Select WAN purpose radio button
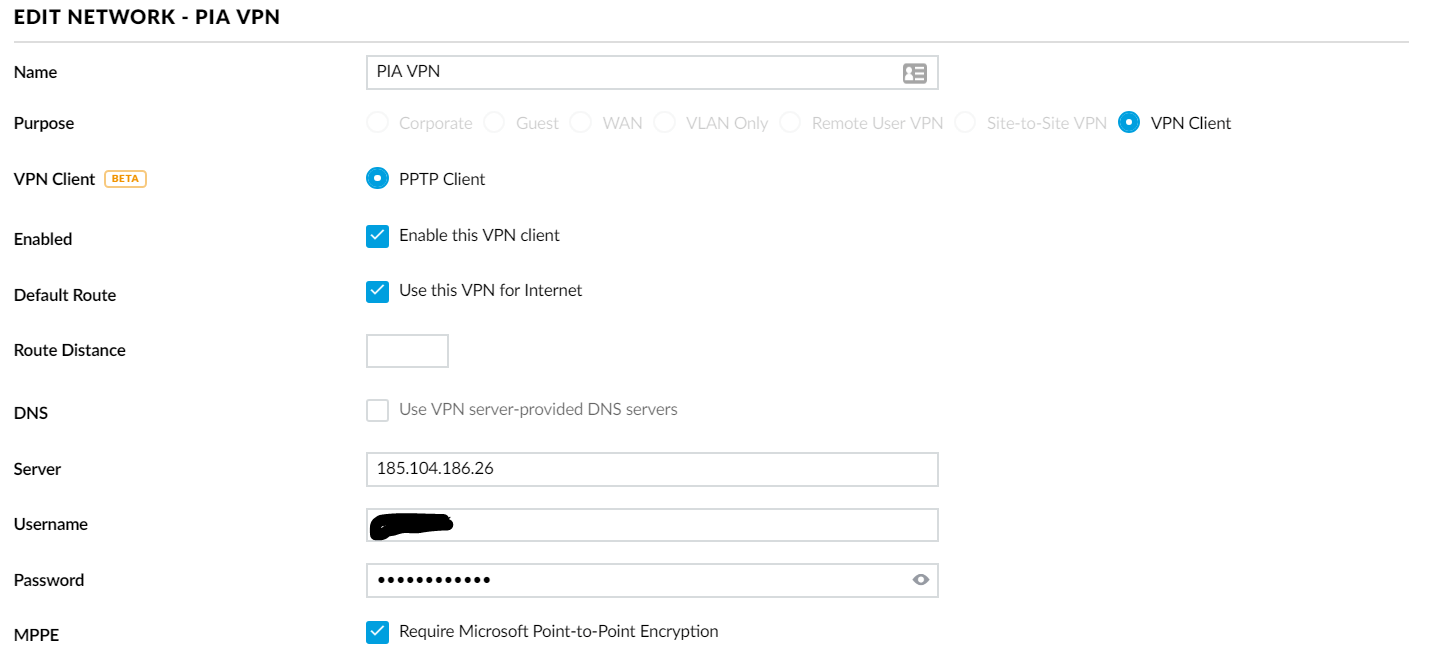The height and width of the screenshot is (666, 1435). tap(580, 123)
